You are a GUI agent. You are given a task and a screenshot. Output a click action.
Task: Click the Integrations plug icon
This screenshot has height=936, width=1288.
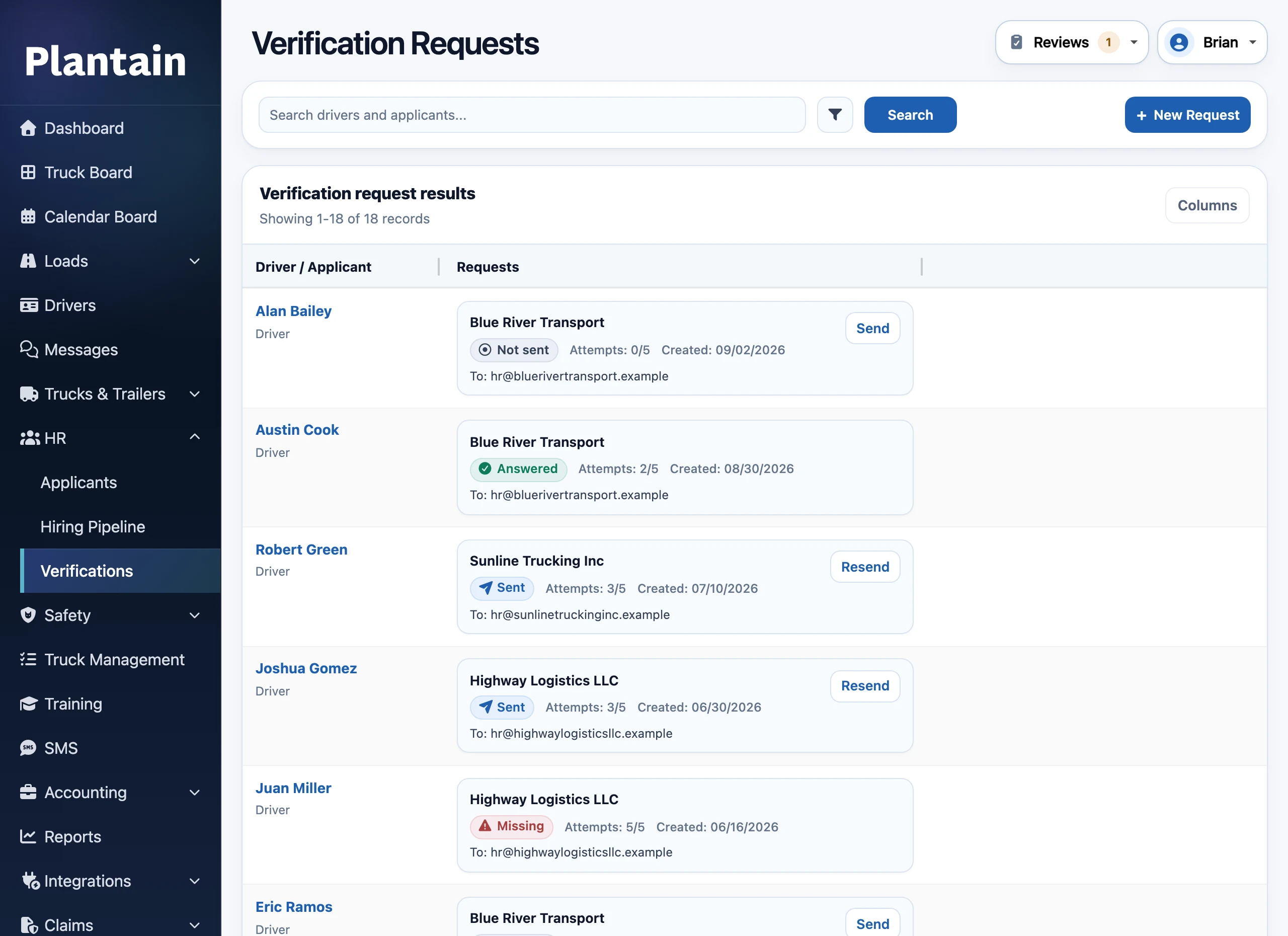30,881
